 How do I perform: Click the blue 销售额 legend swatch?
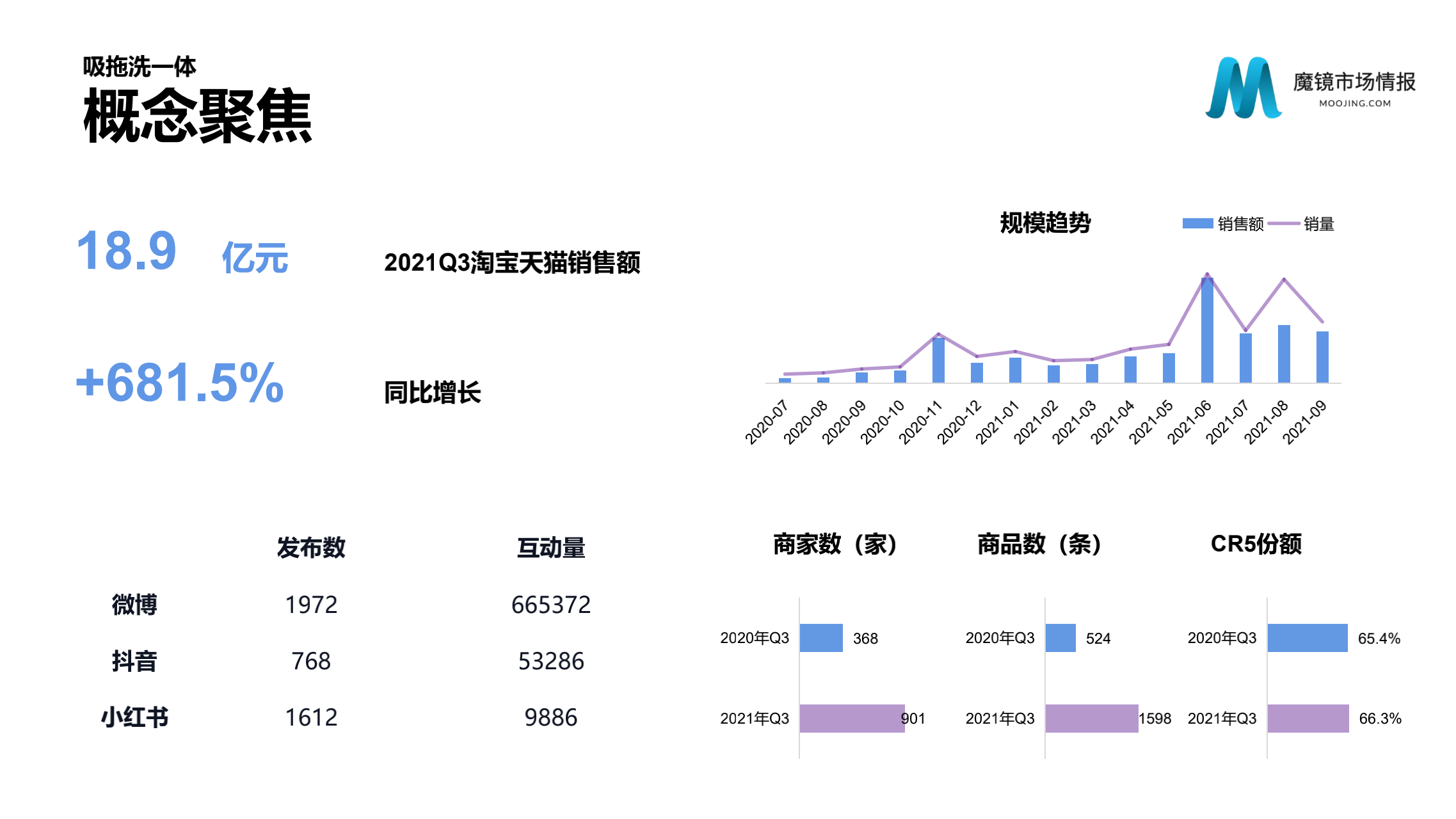pyautogui.click(x=1197, y=223)
